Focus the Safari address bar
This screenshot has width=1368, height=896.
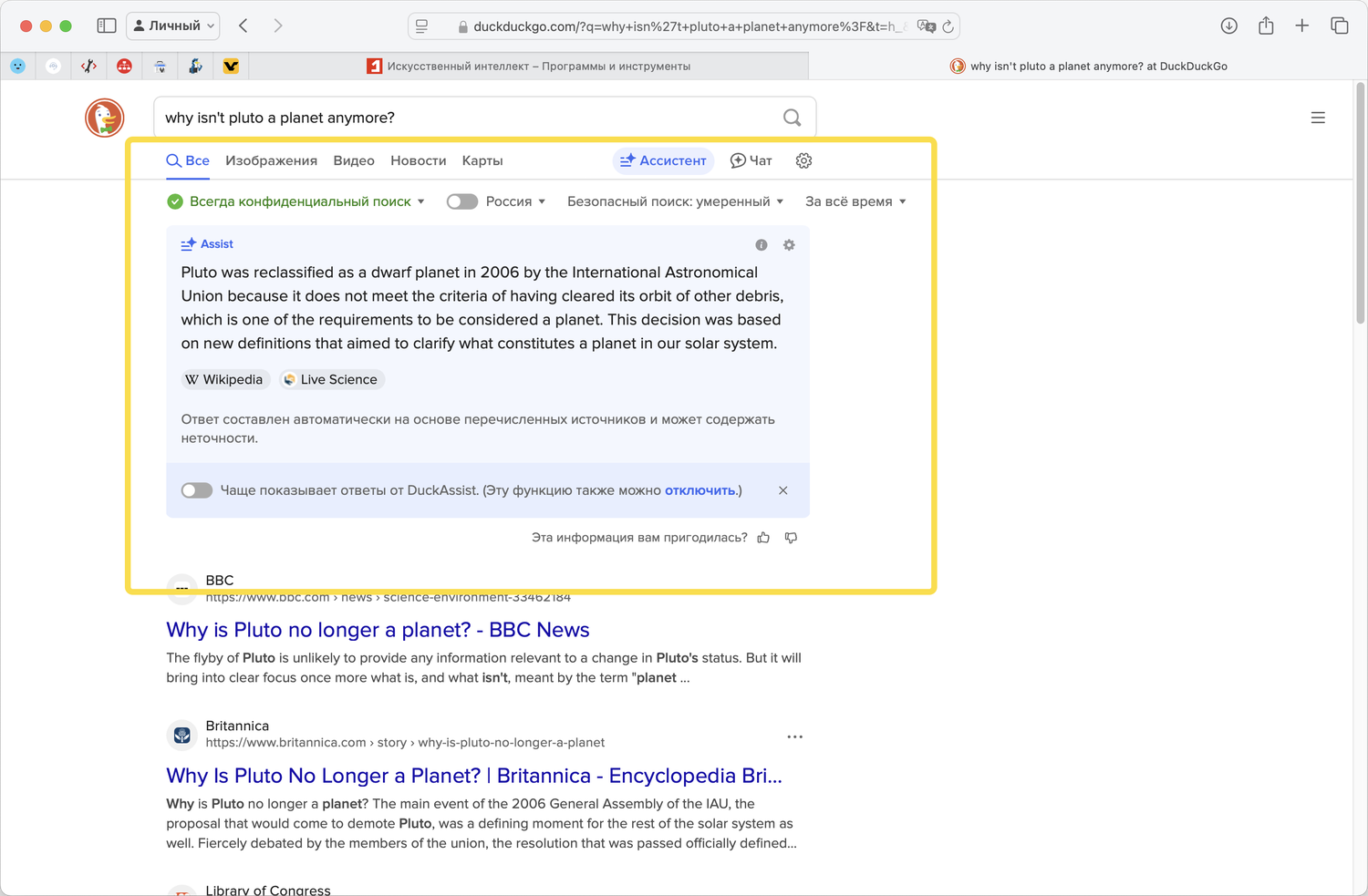684,26
